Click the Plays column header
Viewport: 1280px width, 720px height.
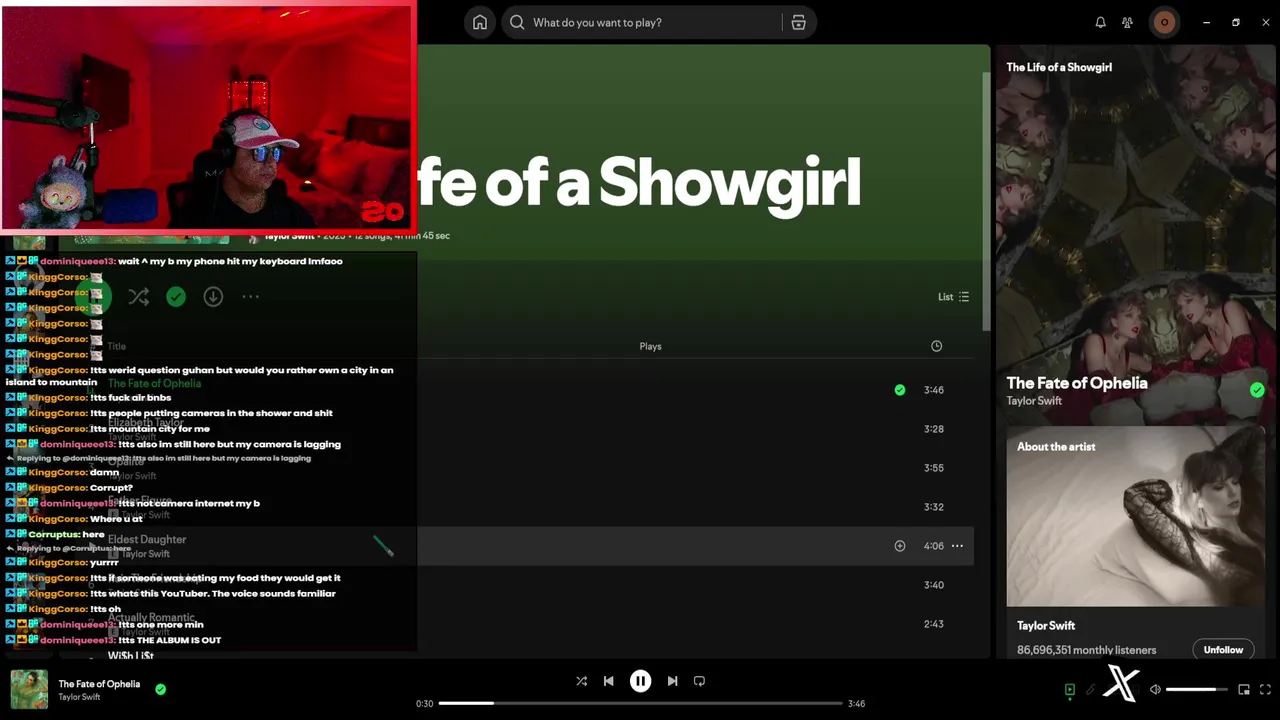650,346
